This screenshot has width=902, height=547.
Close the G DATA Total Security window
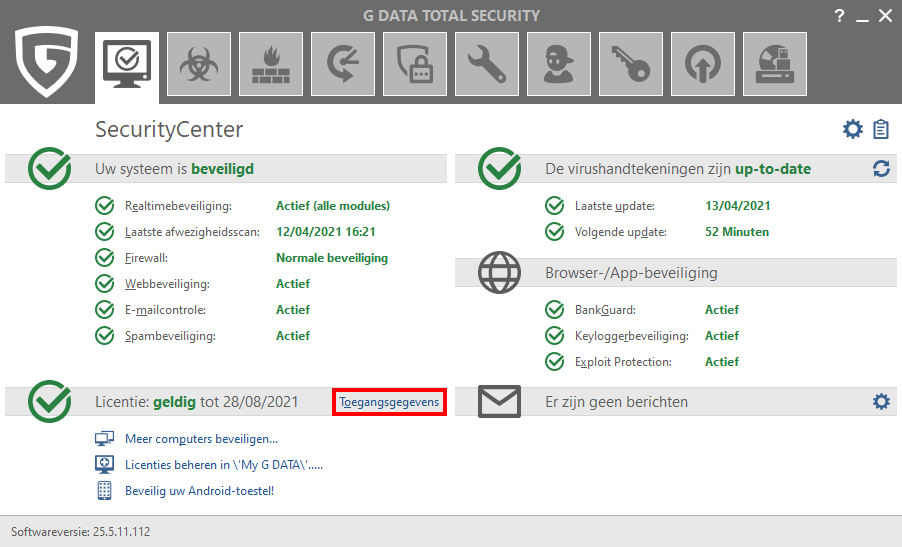[885, 16]
